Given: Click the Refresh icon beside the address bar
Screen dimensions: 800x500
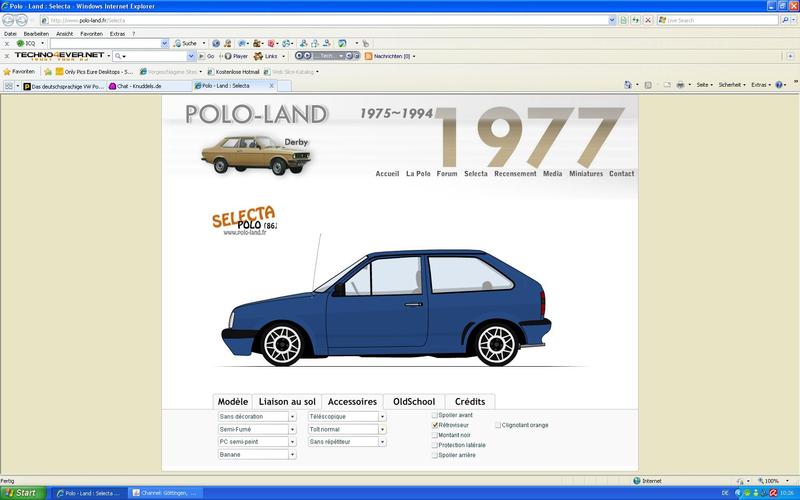Looking at the screenshot, I should coord(635,20).
